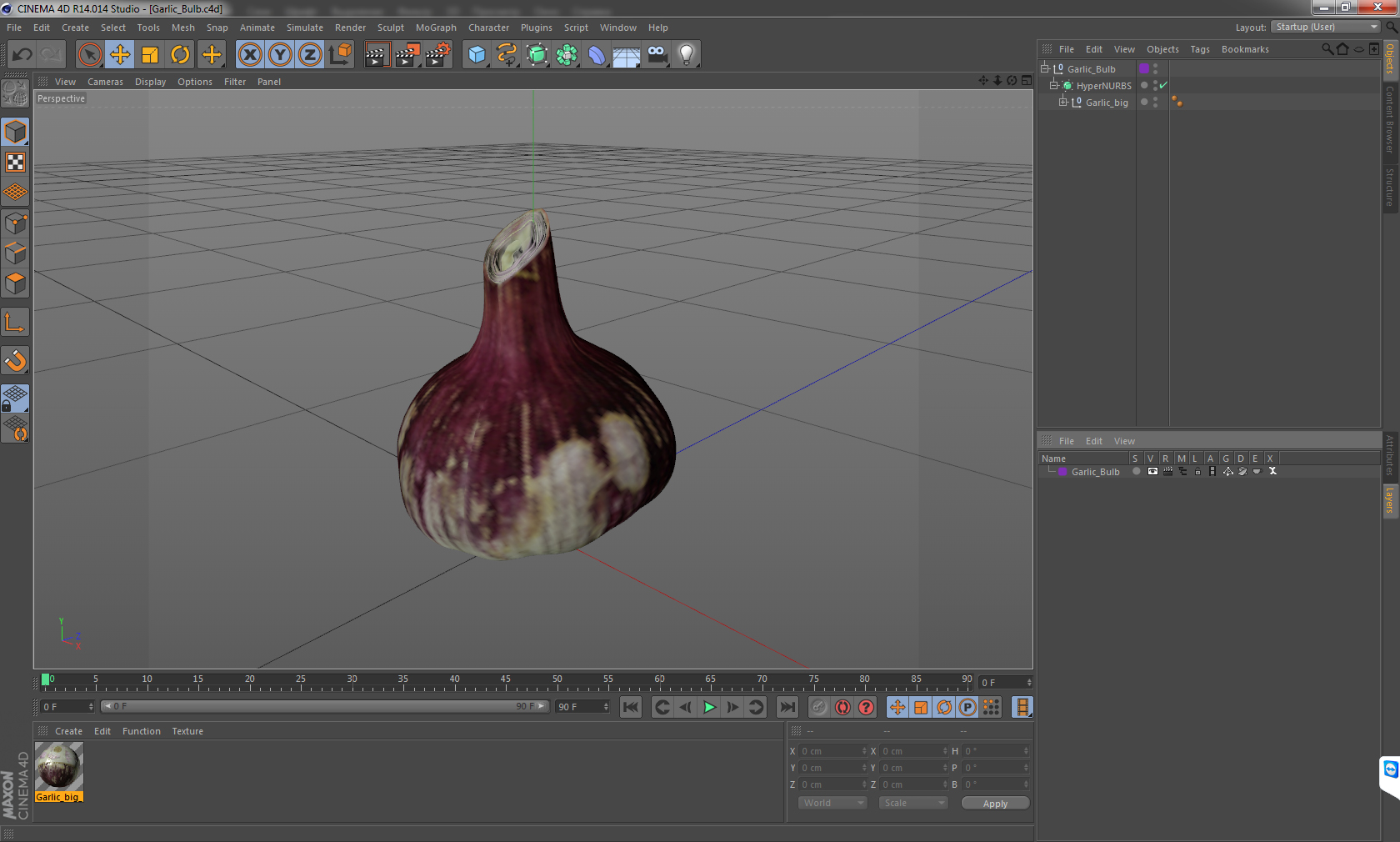Select the Garlic_big material thumbnail

58,766
